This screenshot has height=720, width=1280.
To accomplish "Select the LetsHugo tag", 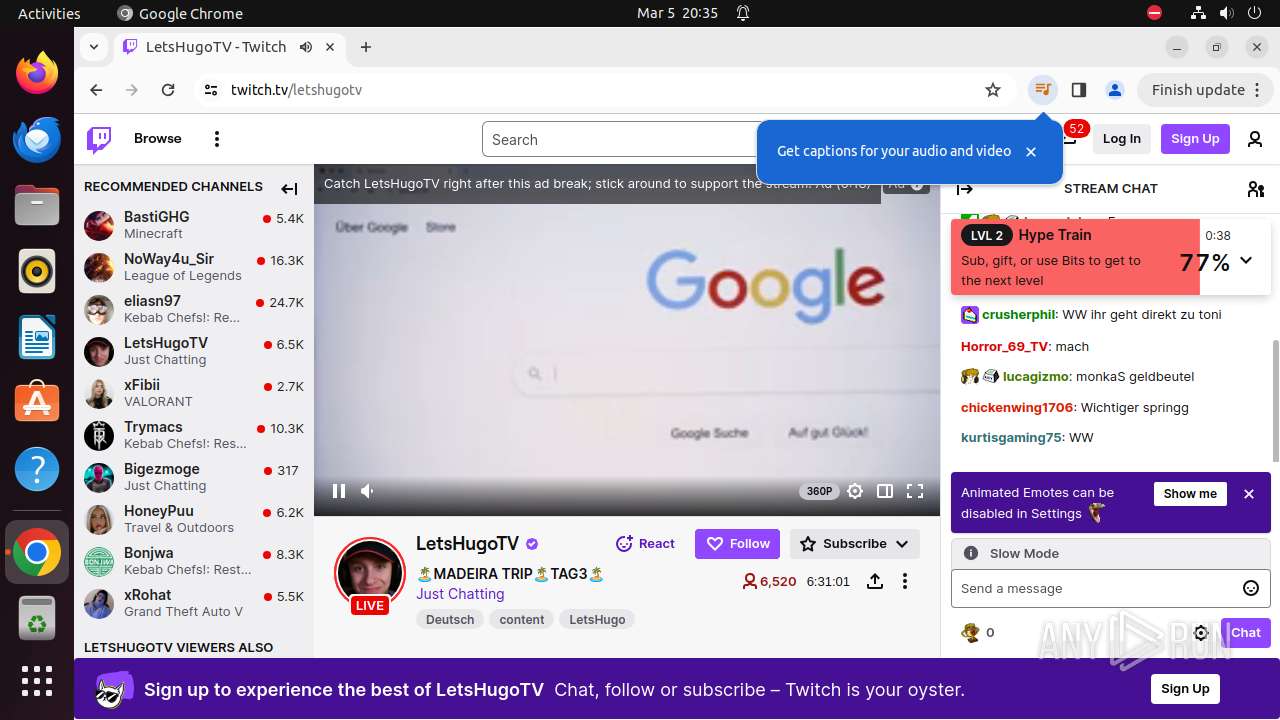I will point(597,620).
